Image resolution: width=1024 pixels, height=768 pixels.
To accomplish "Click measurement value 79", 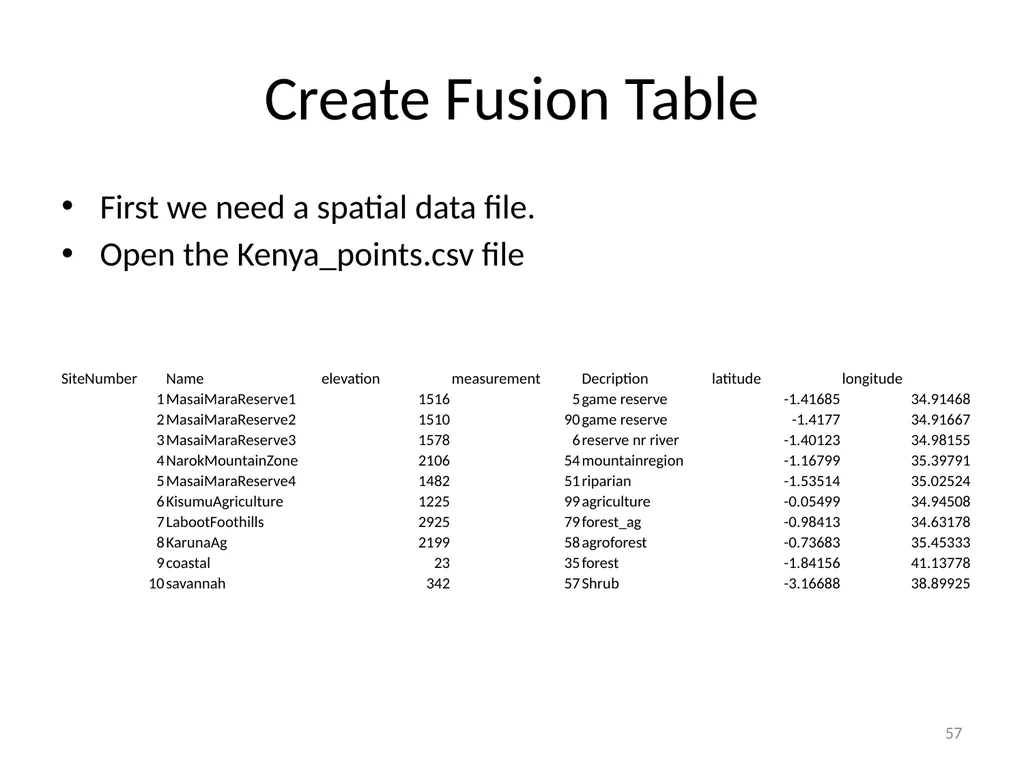I will tap(572, 522).
